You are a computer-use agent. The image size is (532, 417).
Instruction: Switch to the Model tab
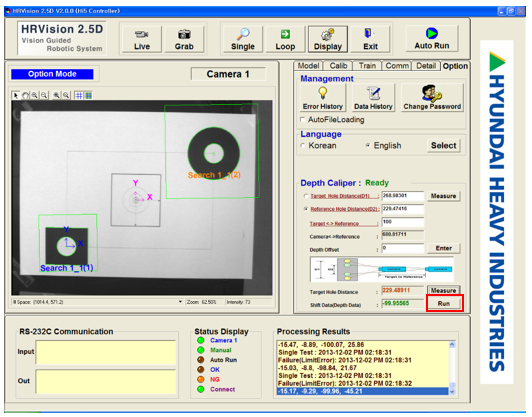[308, 66]
